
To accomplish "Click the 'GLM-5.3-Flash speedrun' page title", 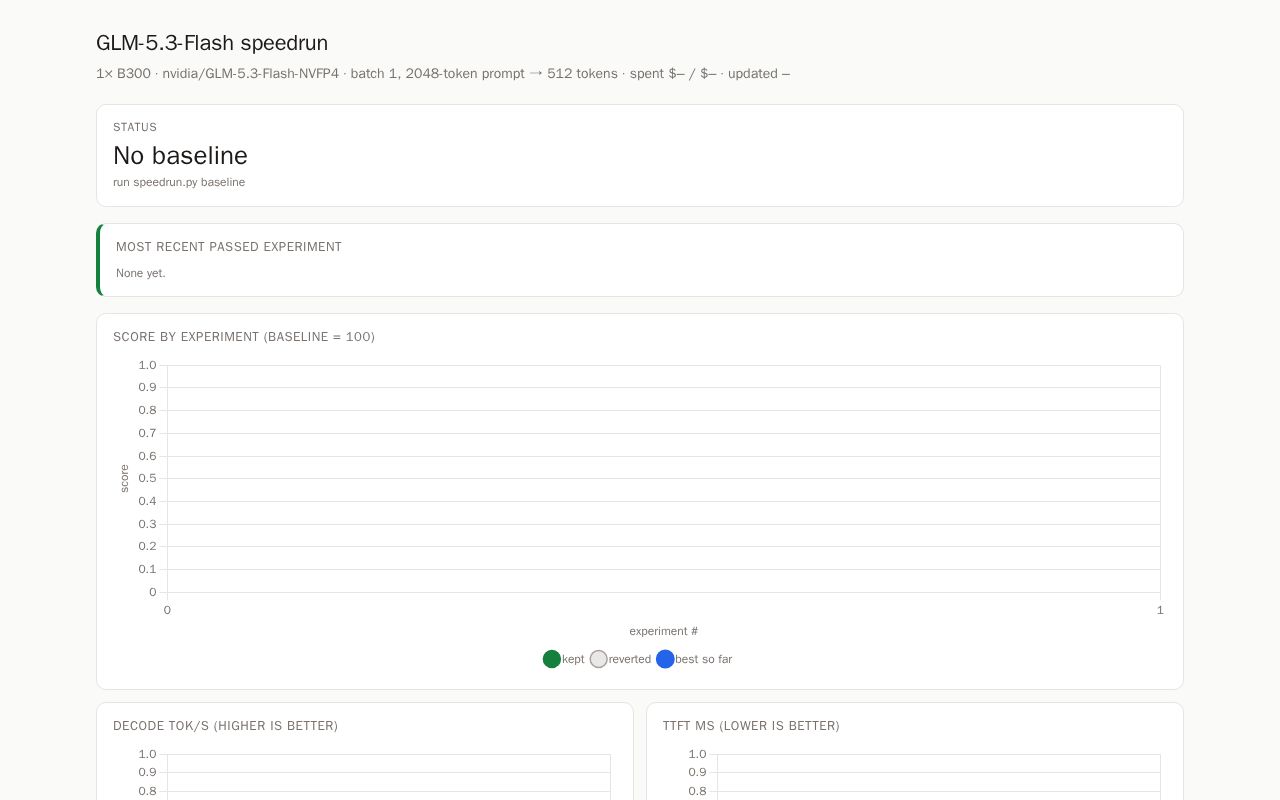I will point(212,43).
